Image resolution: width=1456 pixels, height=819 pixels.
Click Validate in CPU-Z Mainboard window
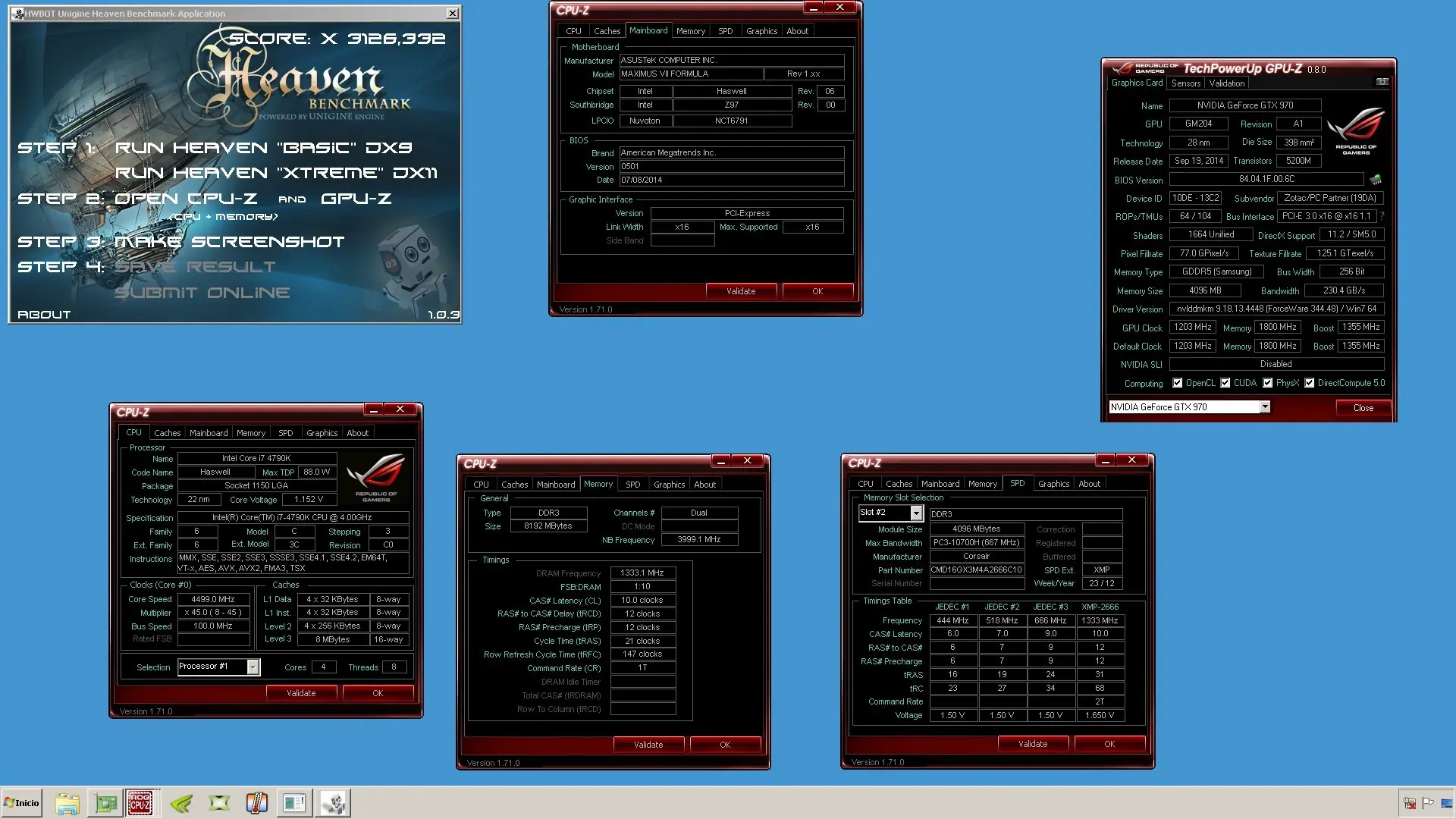click(x=741, y=291)
